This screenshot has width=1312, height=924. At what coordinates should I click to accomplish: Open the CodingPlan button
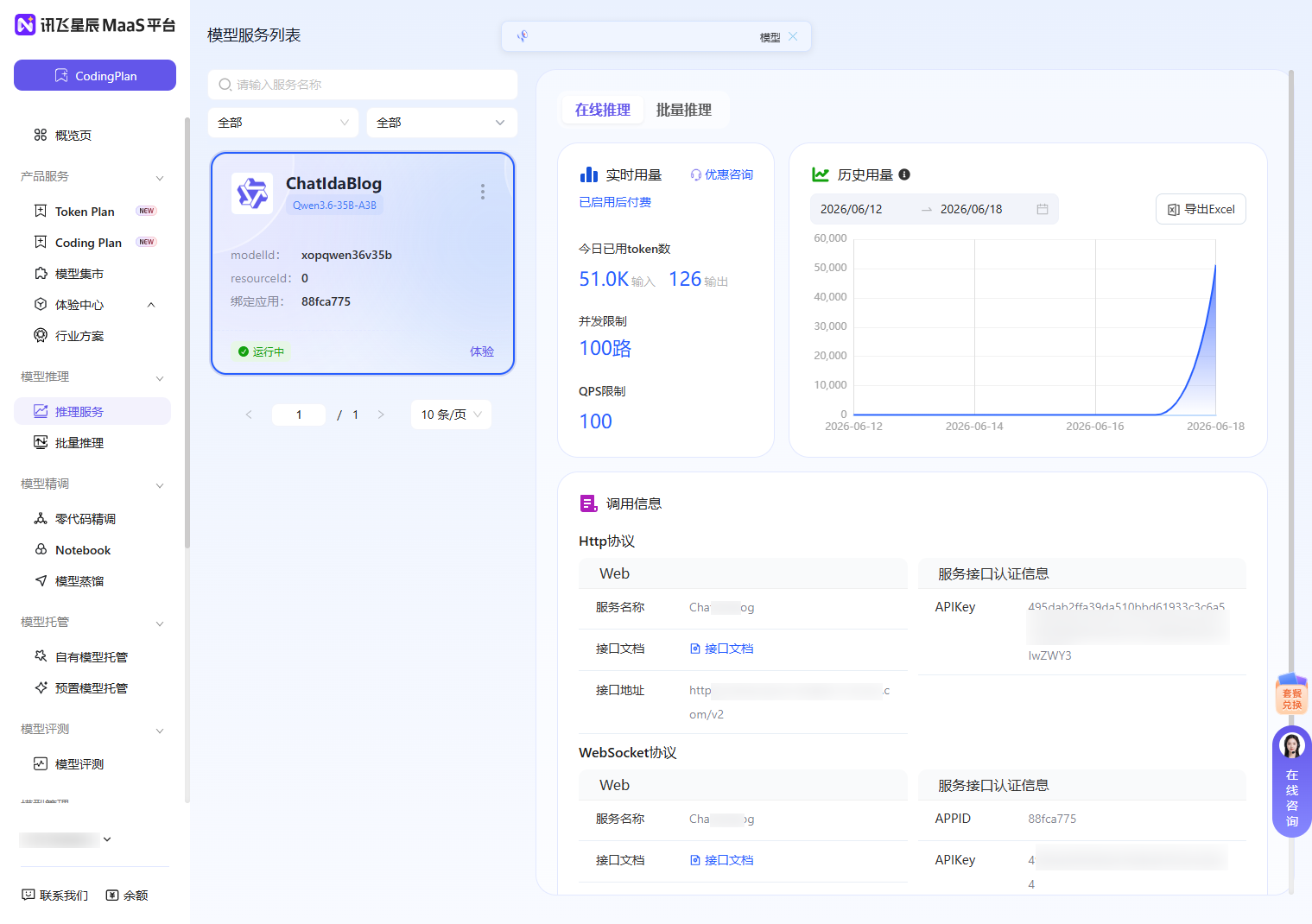pyautogui.click(x=95, y=75)
